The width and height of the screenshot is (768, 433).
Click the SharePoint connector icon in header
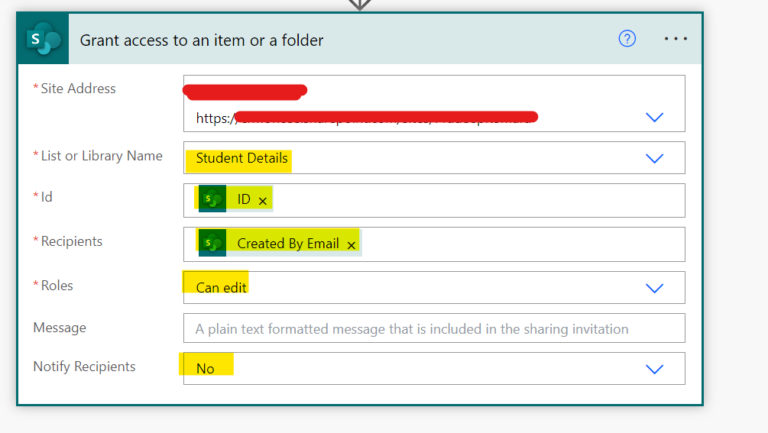tap(43, 39)
